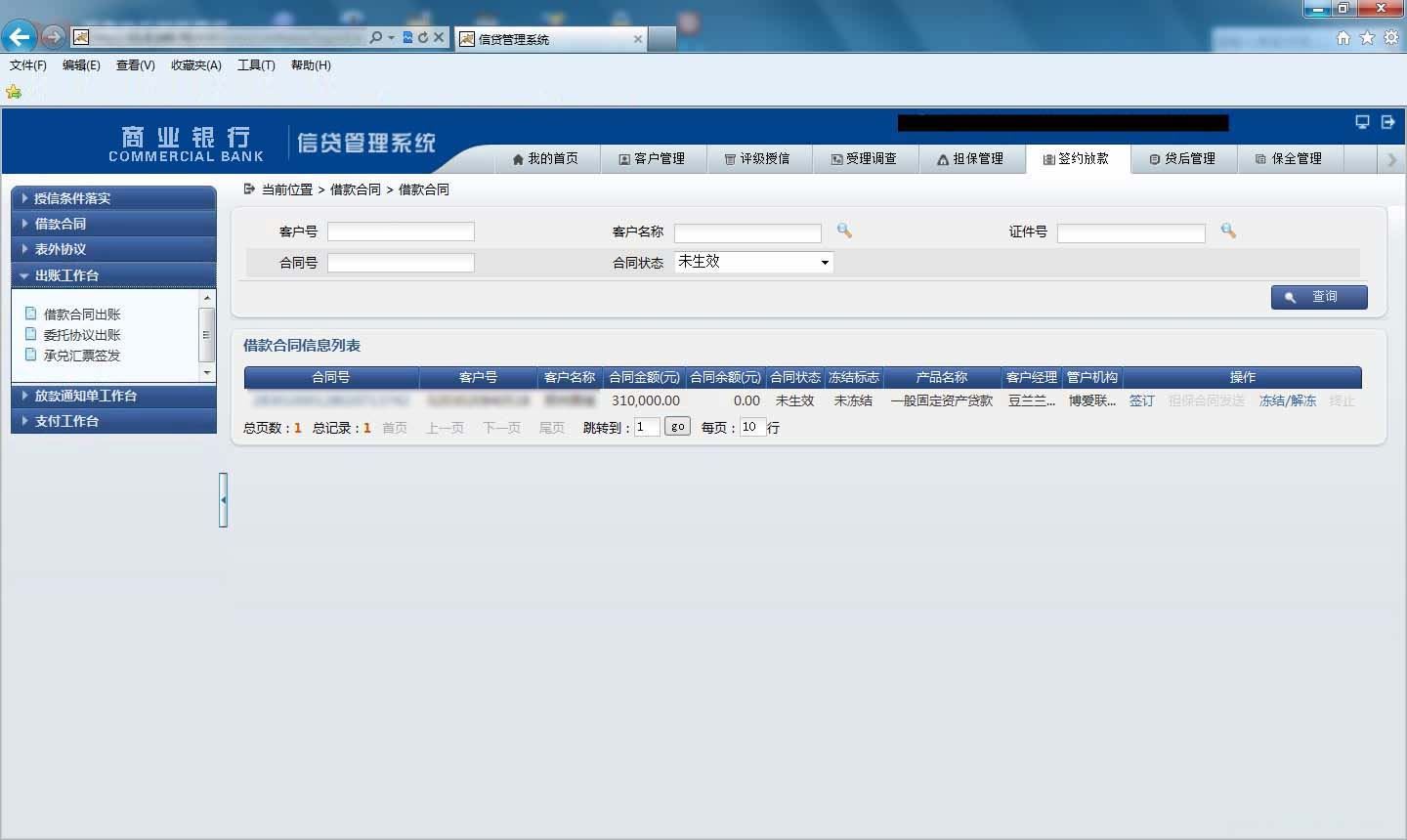Go back with the browser back arrow
The width and height of the screenshot is (1407, 840).
[19, 37]
